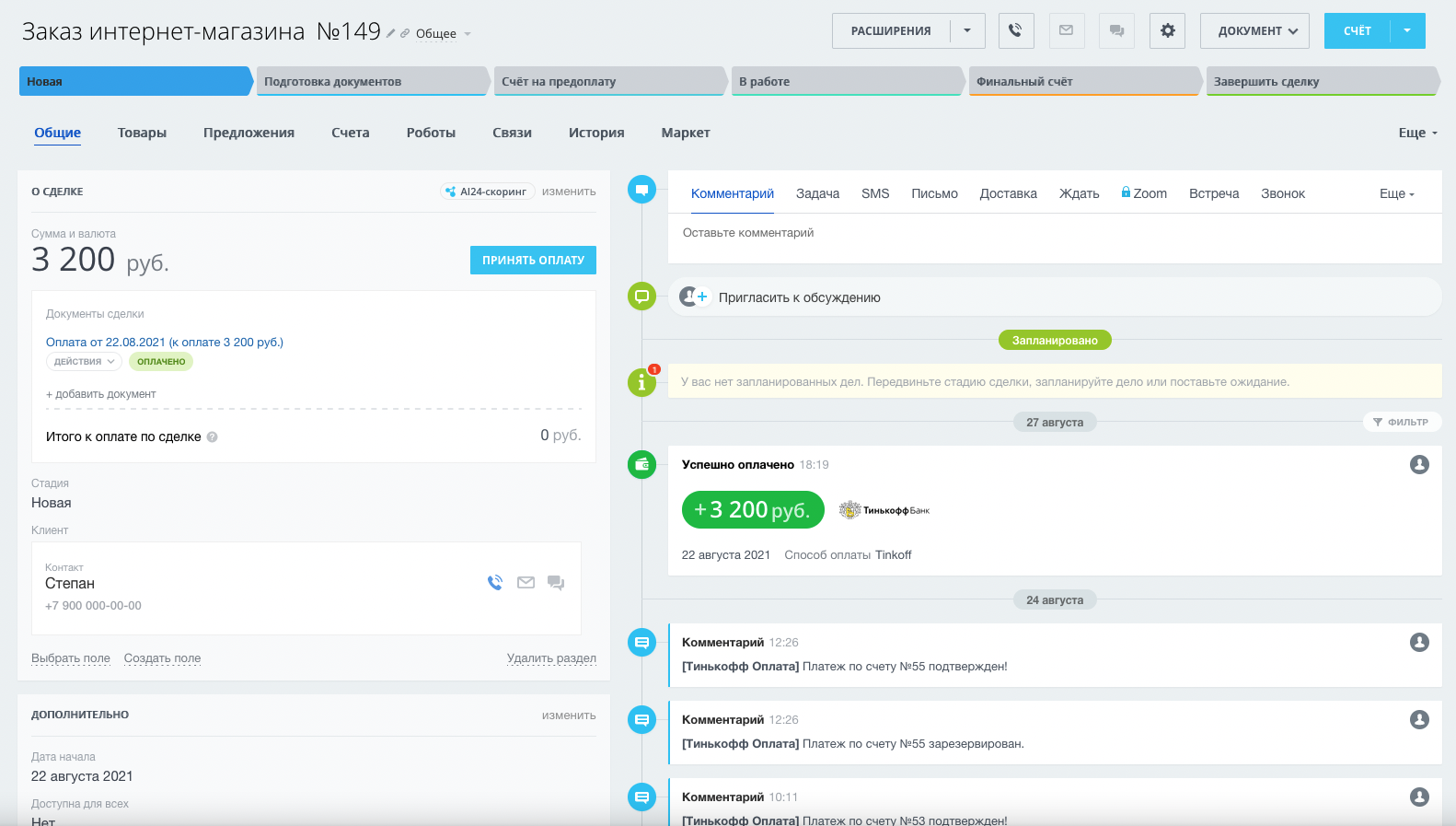The image size is (1456, 826).
Task: Select the Задача tab in timeline
Action: click(x=817, y=193)
